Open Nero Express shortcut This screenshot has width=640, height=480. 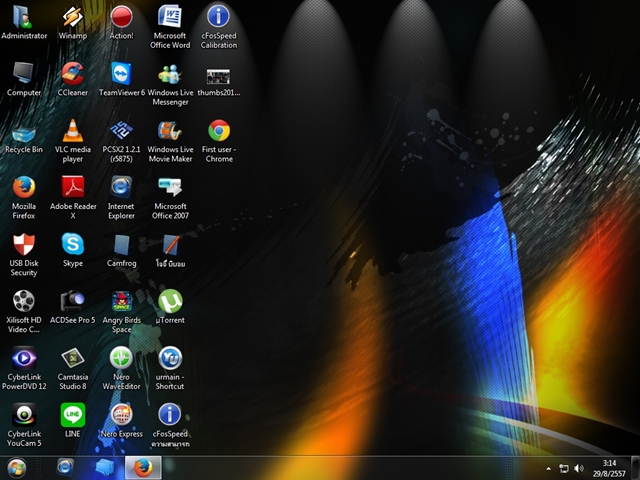[x=121, y=415]
